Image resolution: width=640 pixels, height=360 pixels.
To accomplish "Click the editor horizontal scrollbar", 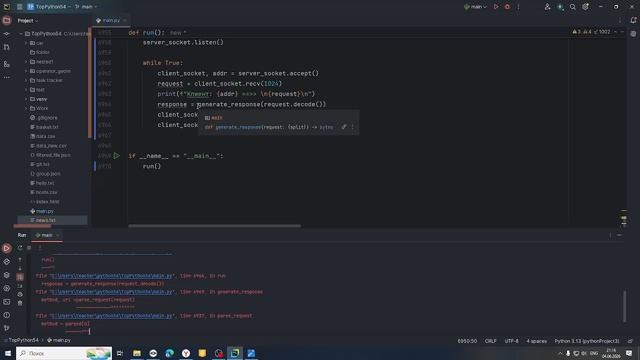I will (214, 226).
